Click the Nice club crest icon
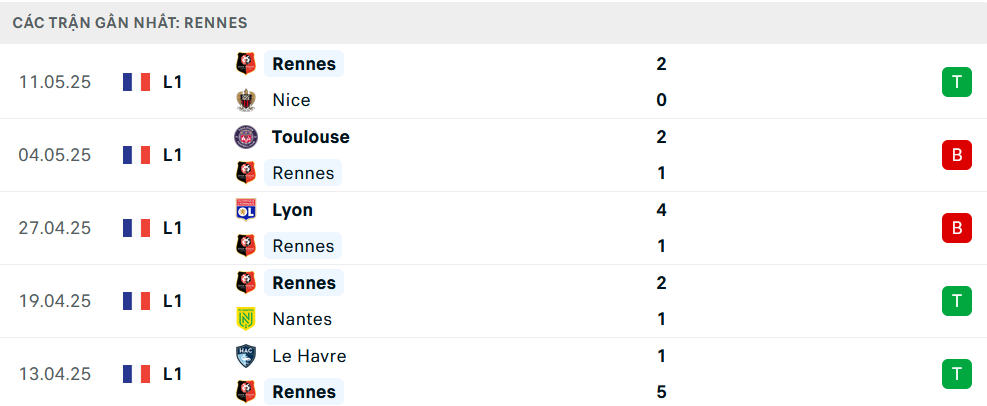Screen dimensions: 987x406 click(x=245, y=100)
